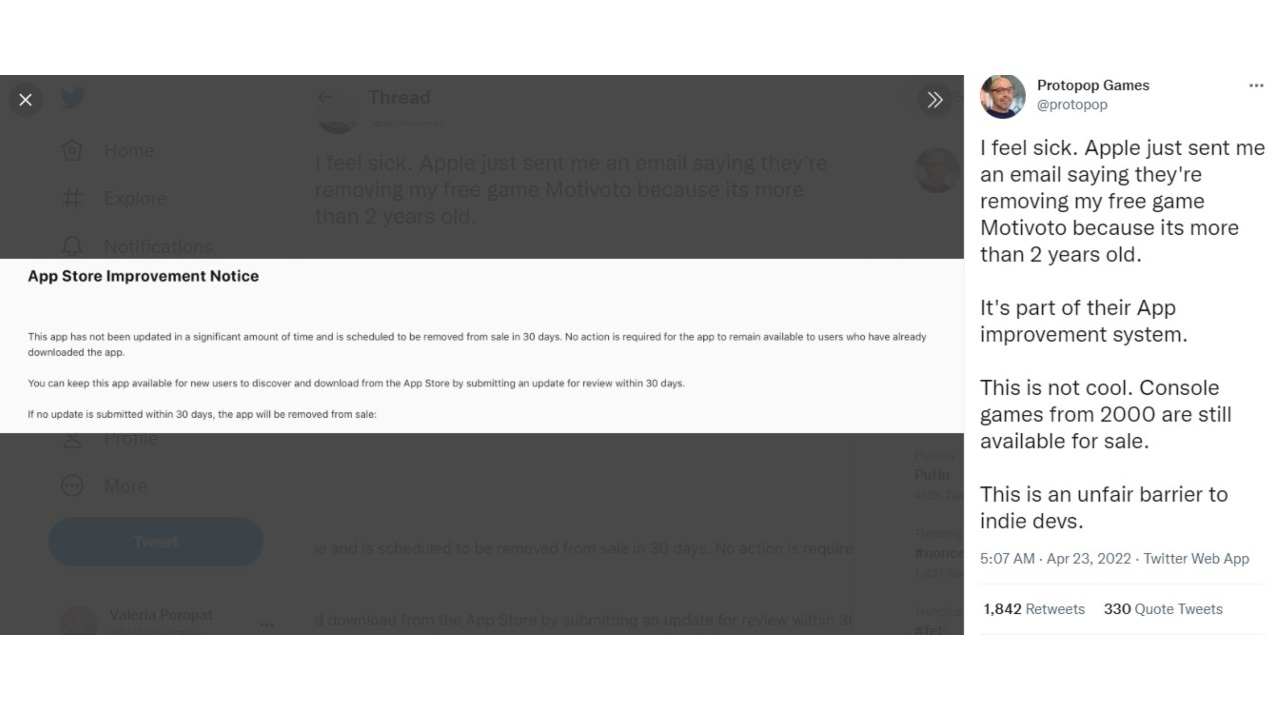The height and width of the screenshot is (720, 1280).
Task: Open the @protopop handle link
Action: pos(1072,105)
